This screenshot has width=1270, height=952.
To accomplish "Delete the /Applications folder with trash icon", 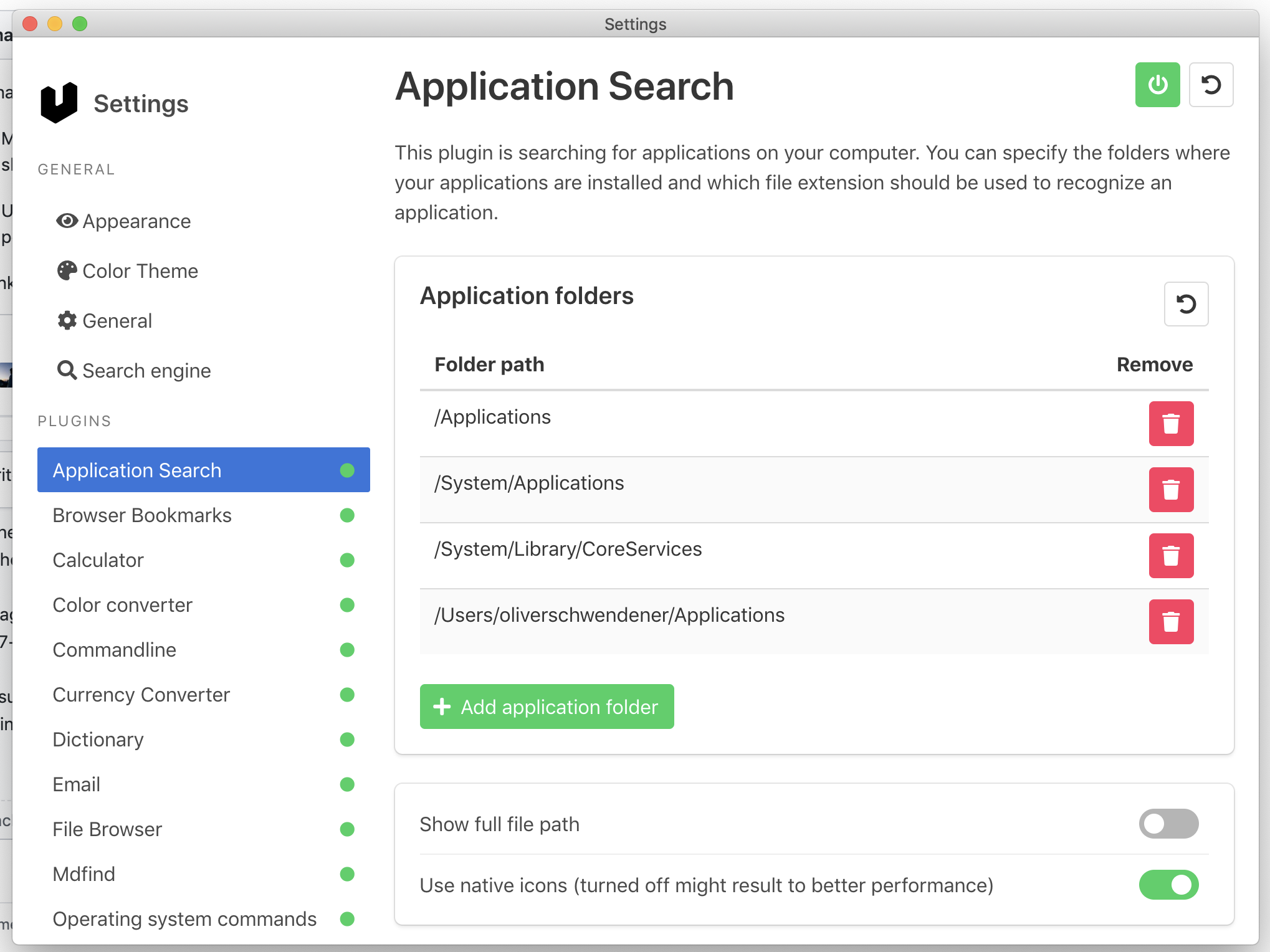I will point(1171,424).
